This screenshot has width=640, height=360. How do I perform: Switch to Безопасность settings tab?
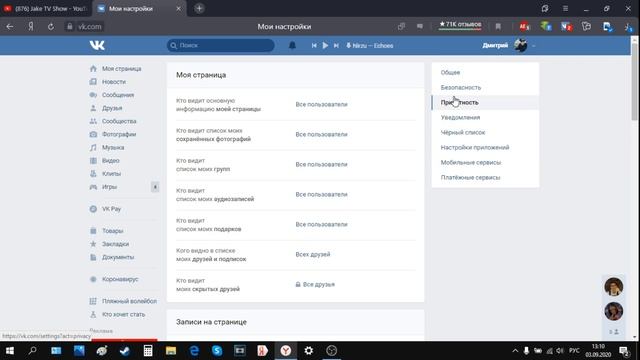pos(485,87)
